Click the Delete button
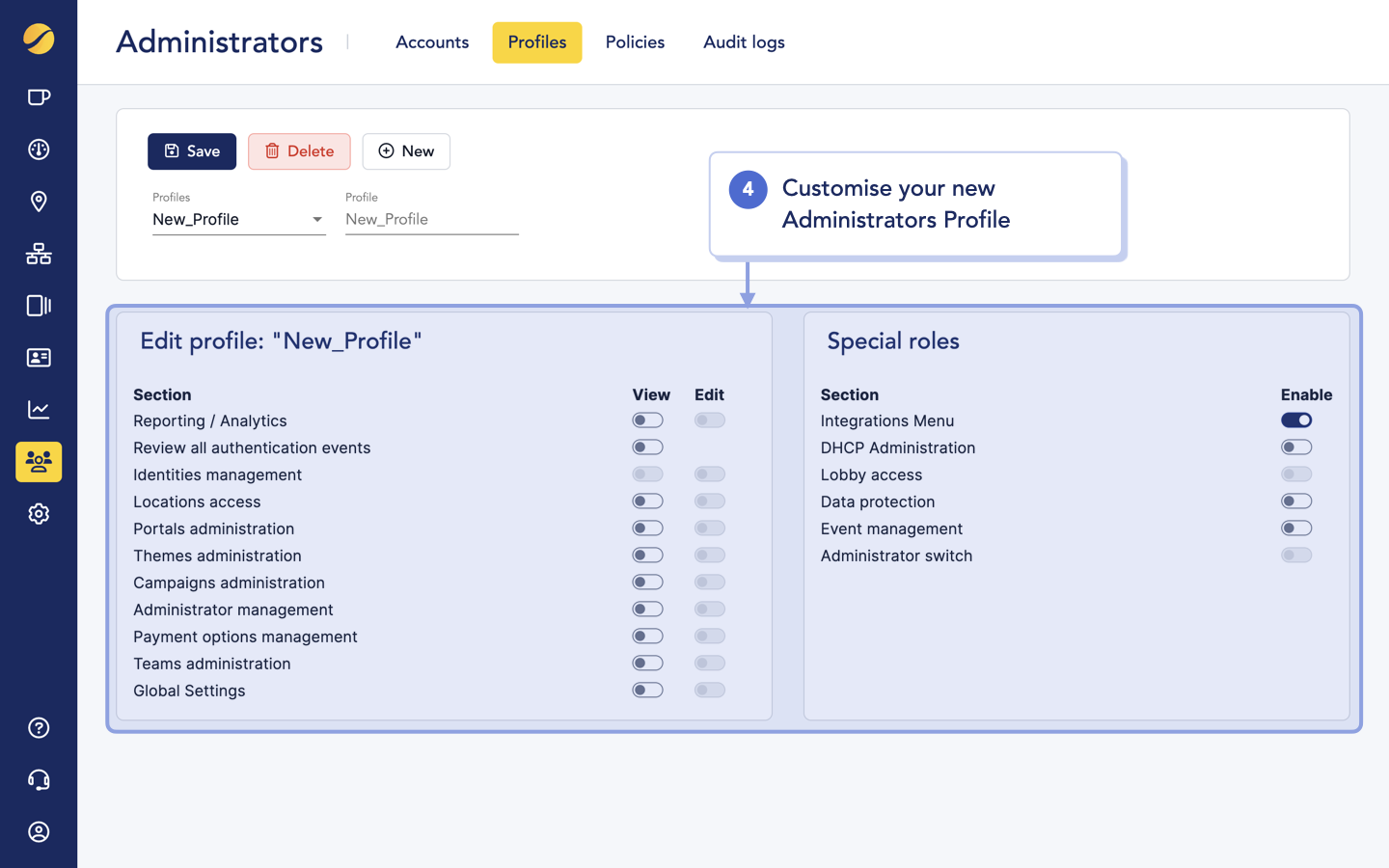Image resolution: width=1389 pixels, height=868 pixels. click(299, 151)
